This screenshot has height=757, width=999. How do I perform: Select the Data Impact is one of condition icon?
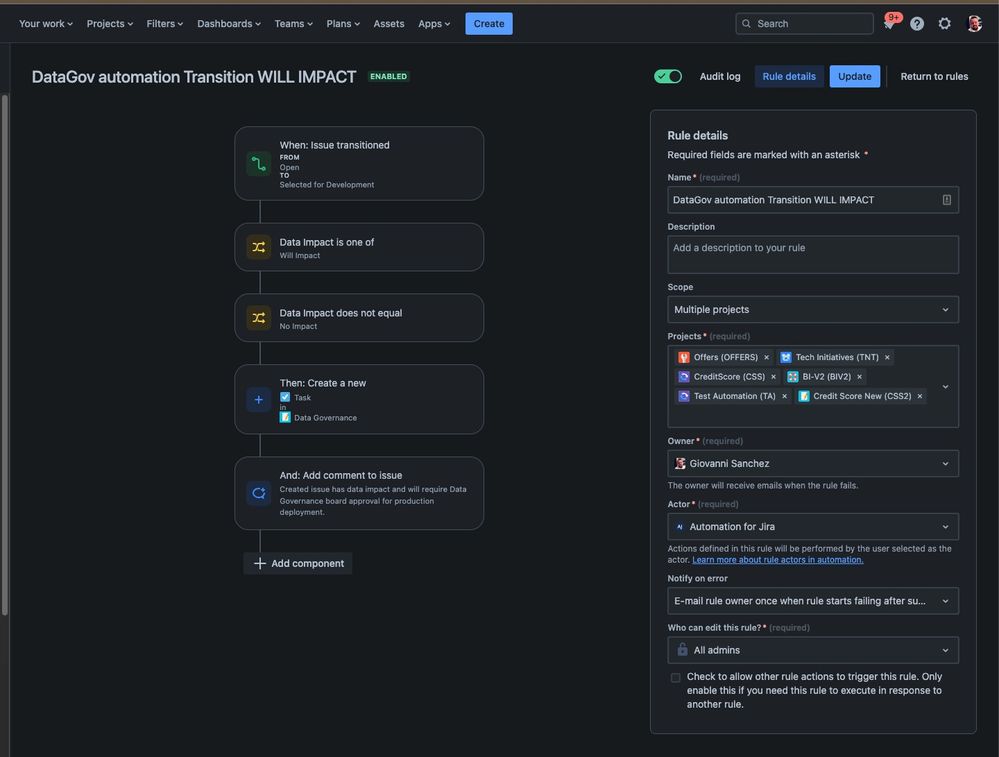259,247
